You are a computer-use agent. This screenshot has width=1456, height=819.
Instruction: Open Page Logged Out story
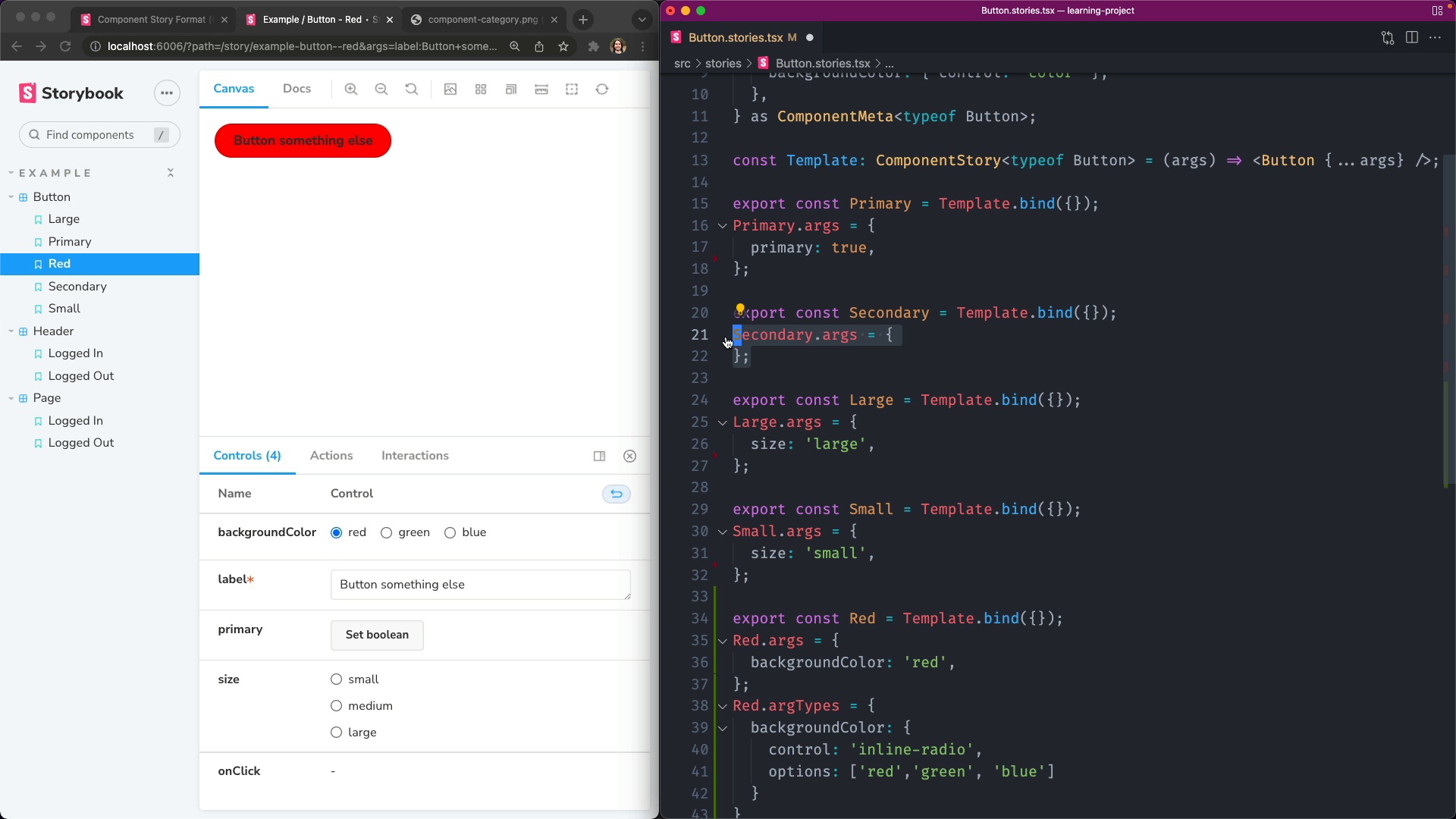81,443
